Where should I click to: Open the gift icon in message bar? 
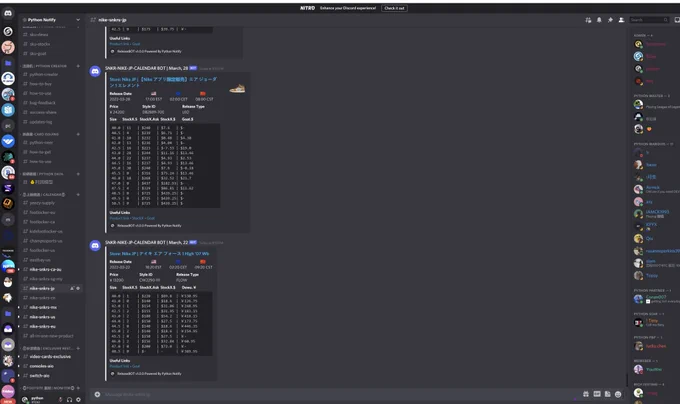586,394
